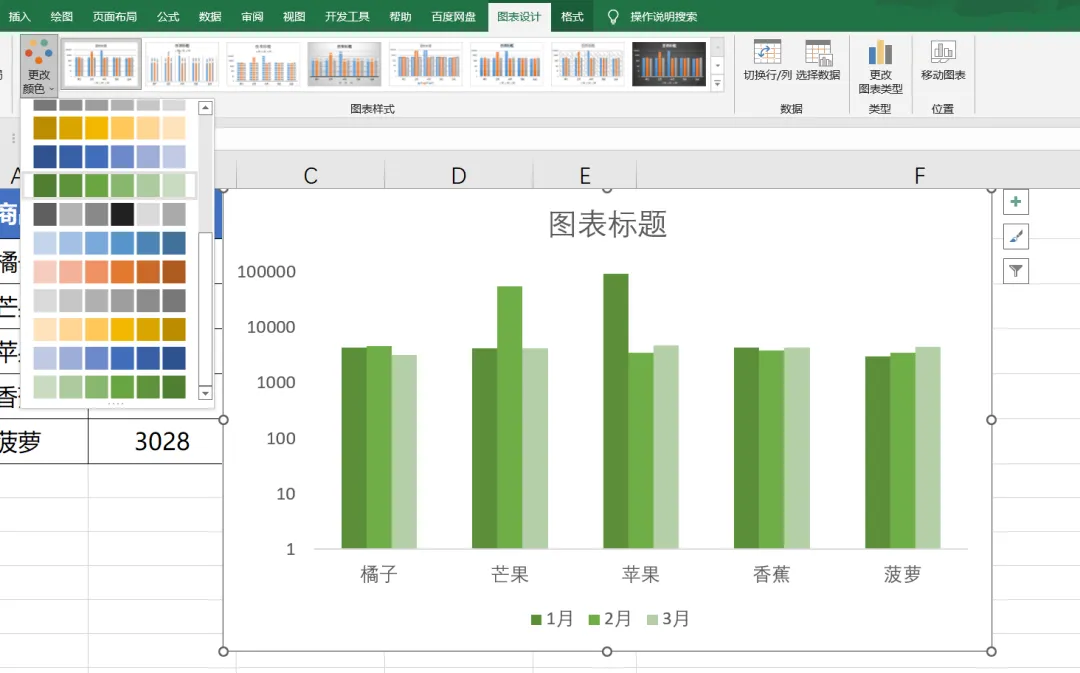Click the cell containing 3028

click(x=156, y=441)
